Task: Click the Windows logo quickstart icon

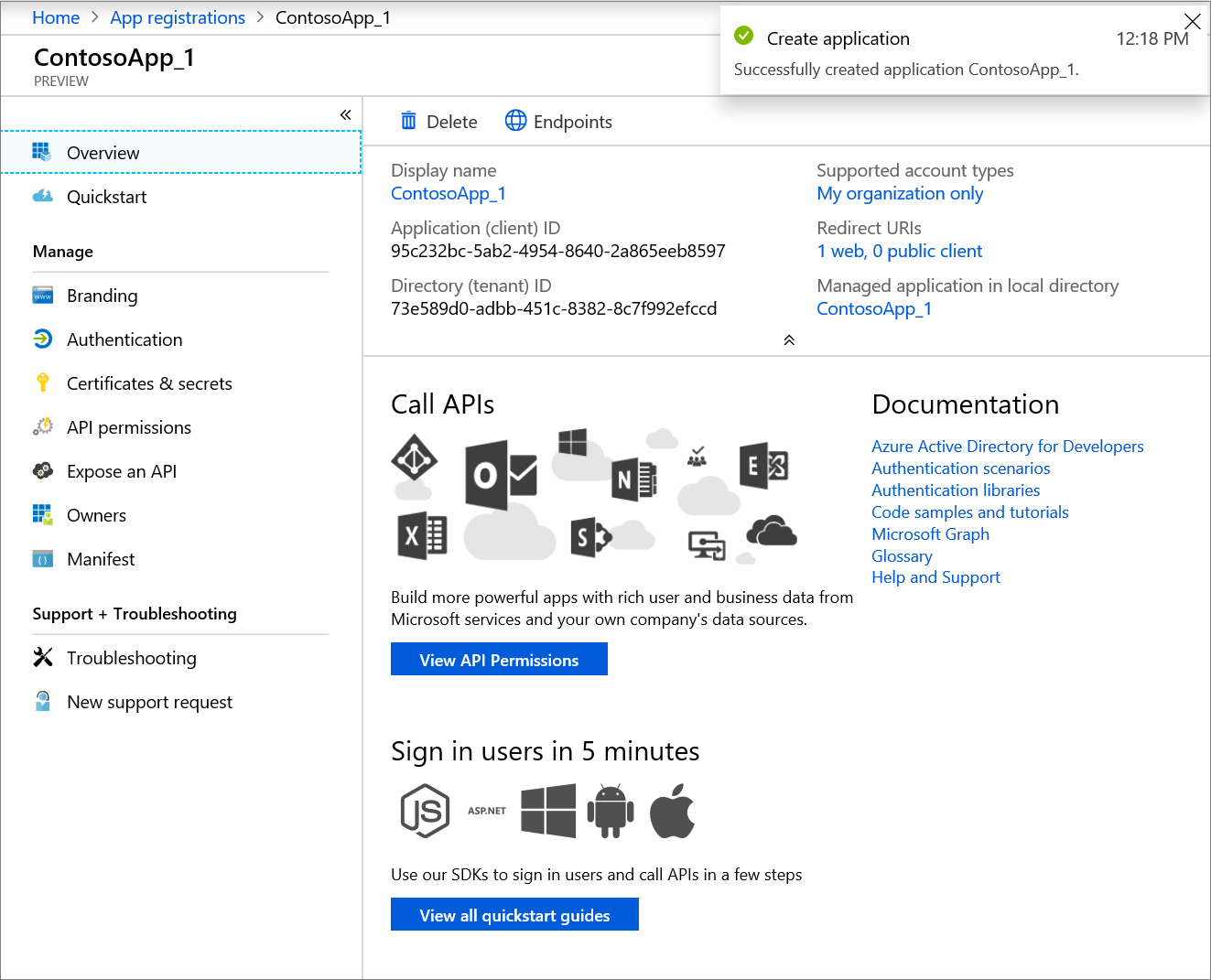Action: pyautogui.click(x=548, y=811)
